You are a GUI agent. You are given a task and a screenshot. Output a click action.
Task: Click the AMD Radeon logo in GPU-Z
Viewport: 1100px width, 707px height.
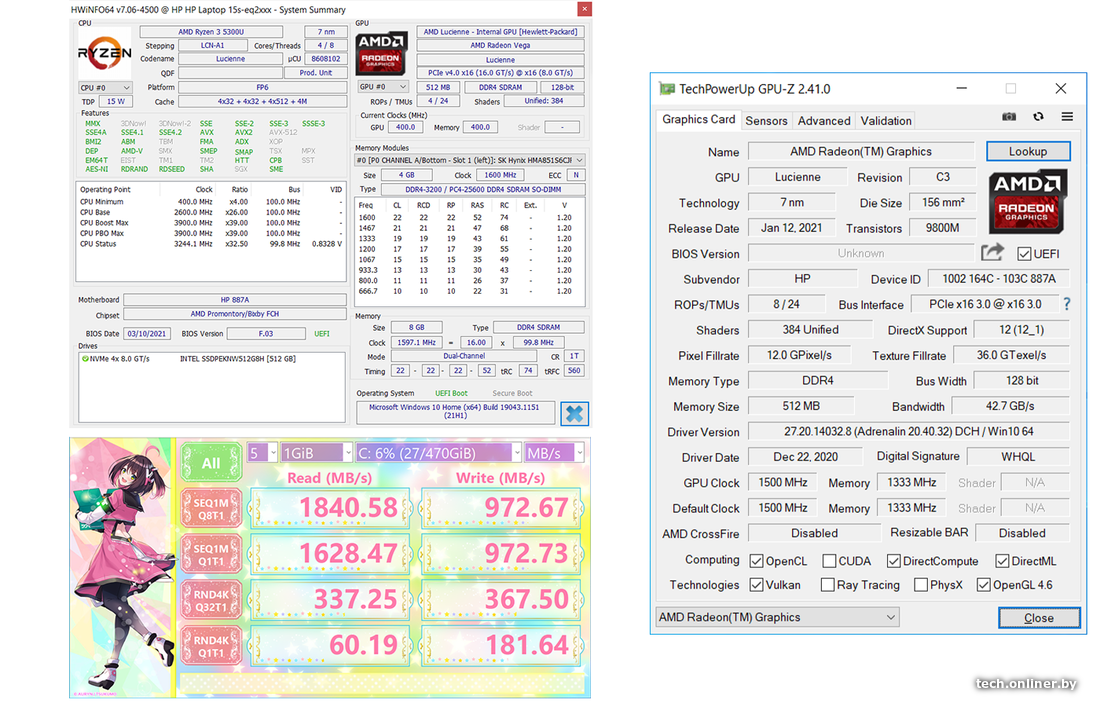pyautogui.click(x=1027, y=197)
